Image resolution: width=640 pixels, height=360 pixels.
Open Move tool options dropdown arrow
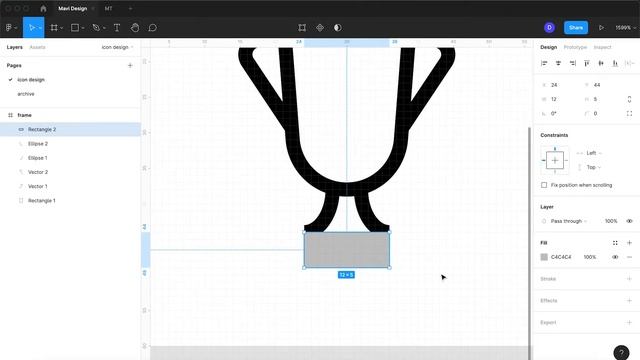[x=40, y=28]
